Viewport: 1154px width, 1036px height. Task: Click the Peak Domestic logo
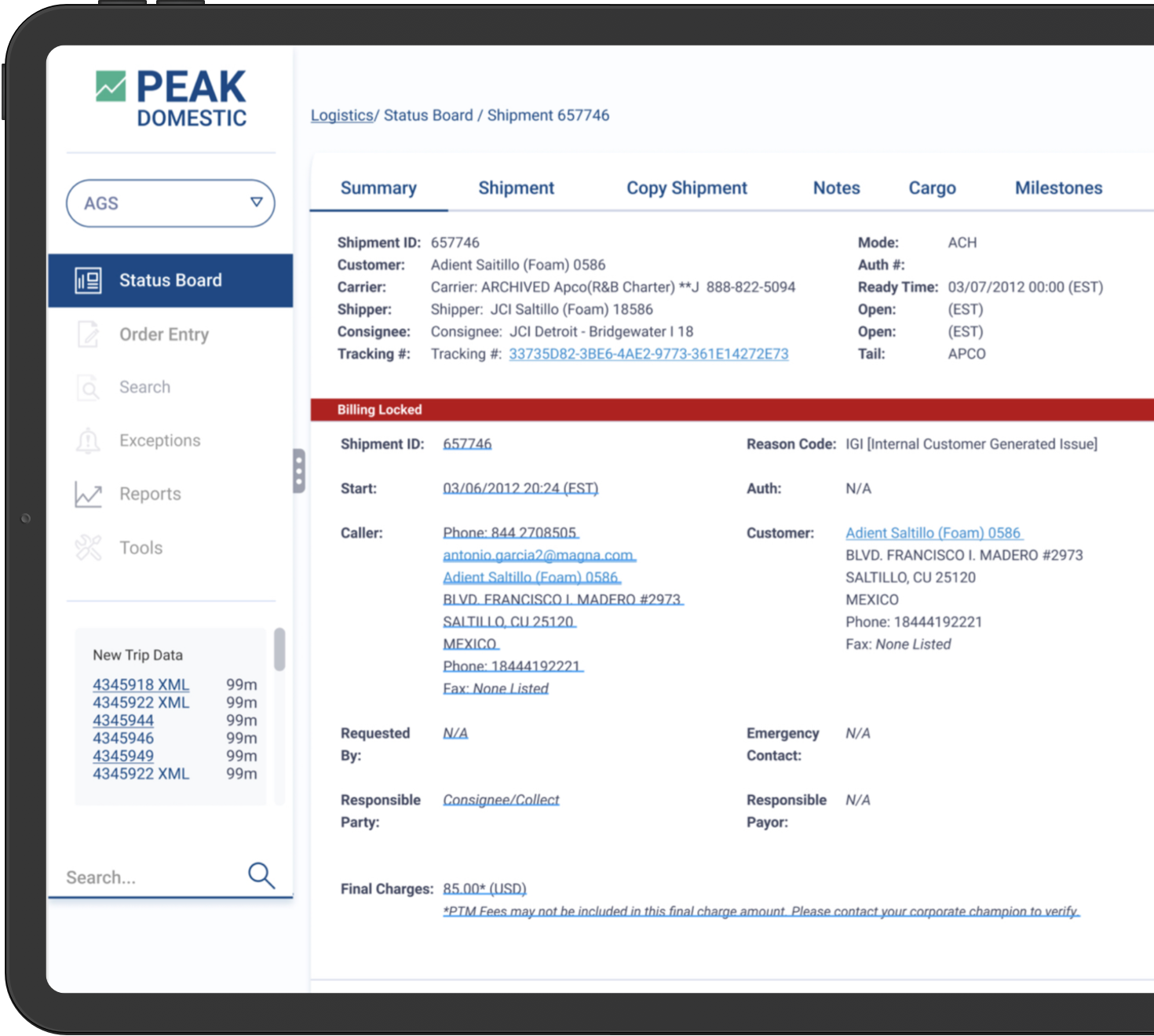point(171,98)
